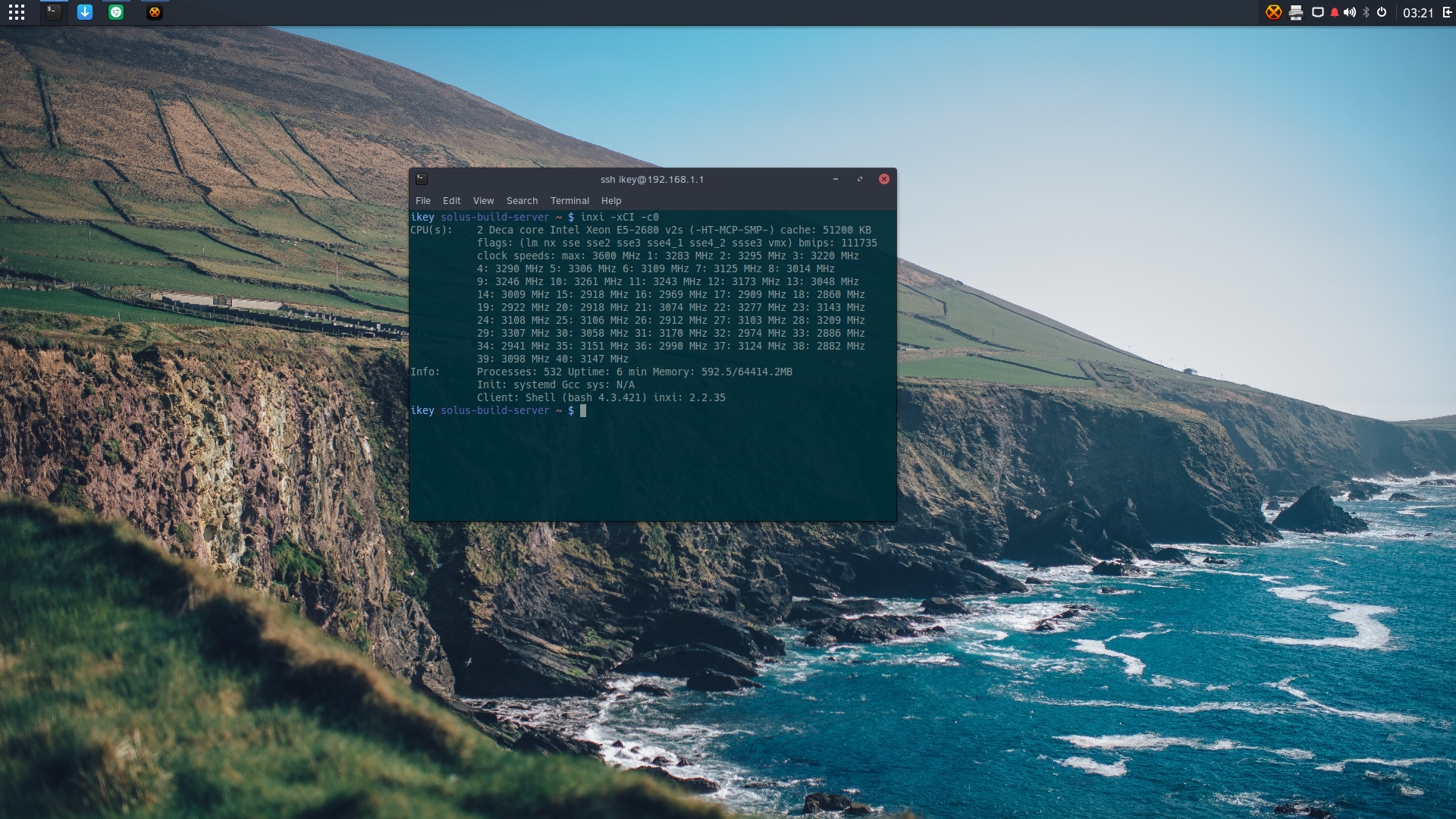Click 'max: 3600 MHz' in clock speeds
This screenshot has width=1456, height=819.
(601, 256)
